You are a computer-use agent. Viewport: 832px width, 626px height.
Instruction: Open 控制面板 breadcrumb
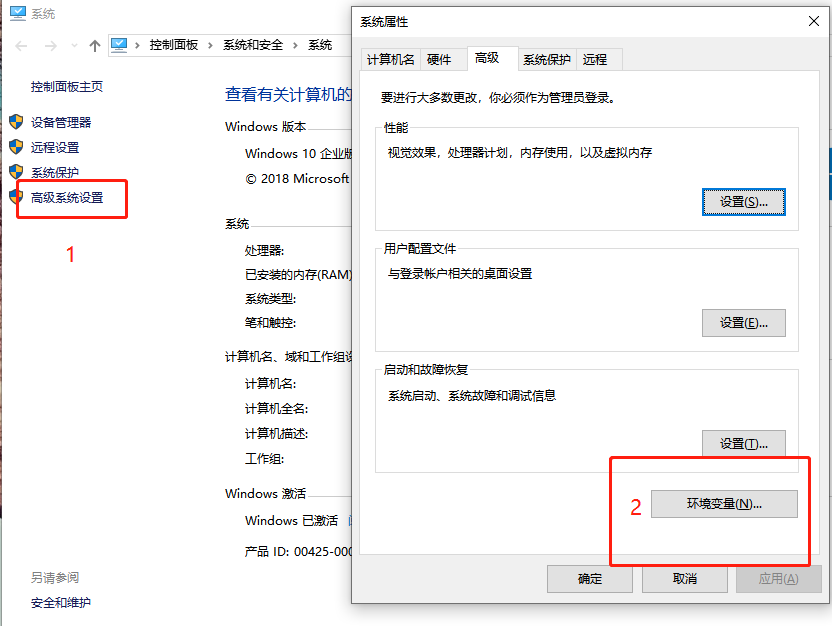click(x=174, y=45)
